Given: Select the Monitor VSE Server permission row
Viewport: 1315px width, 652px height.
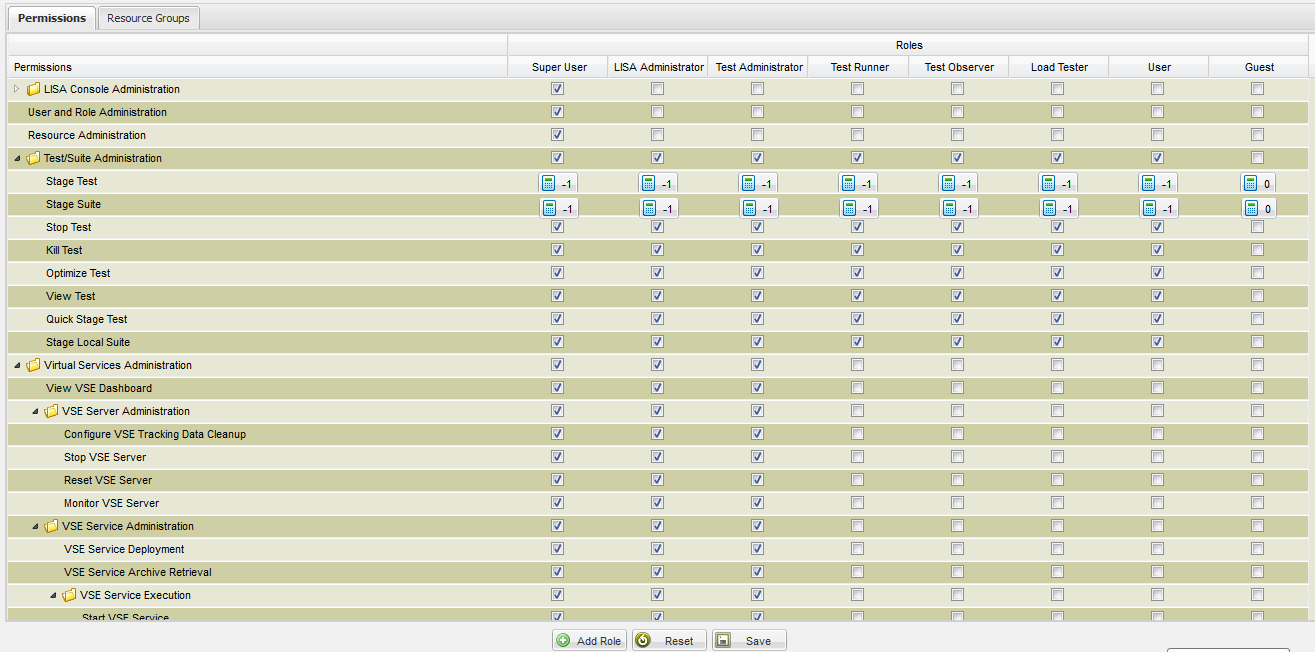Looking at the screenshot, I should click(111, 503).
